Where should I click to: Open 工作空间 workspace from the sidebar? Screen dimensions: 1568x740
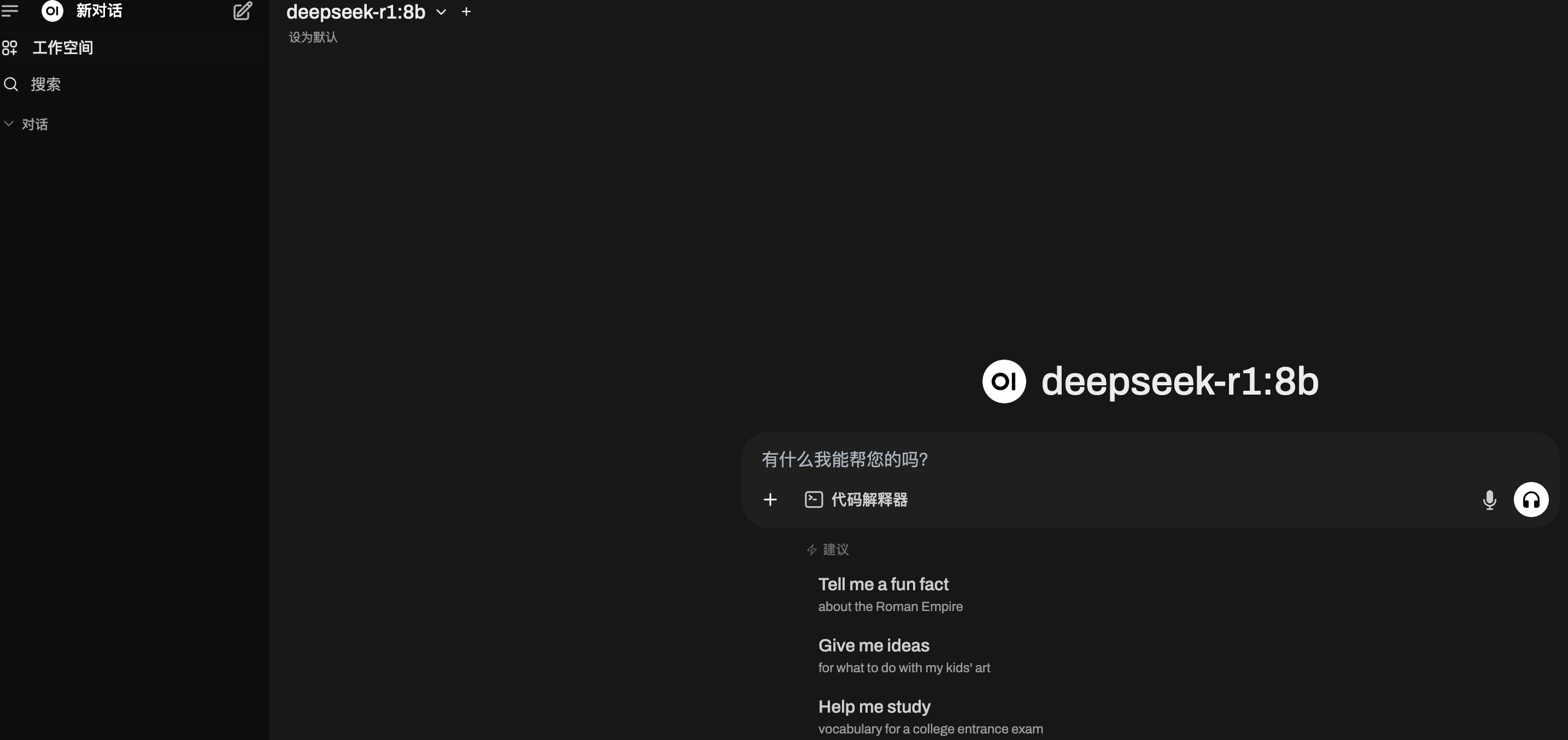(62, 48)
